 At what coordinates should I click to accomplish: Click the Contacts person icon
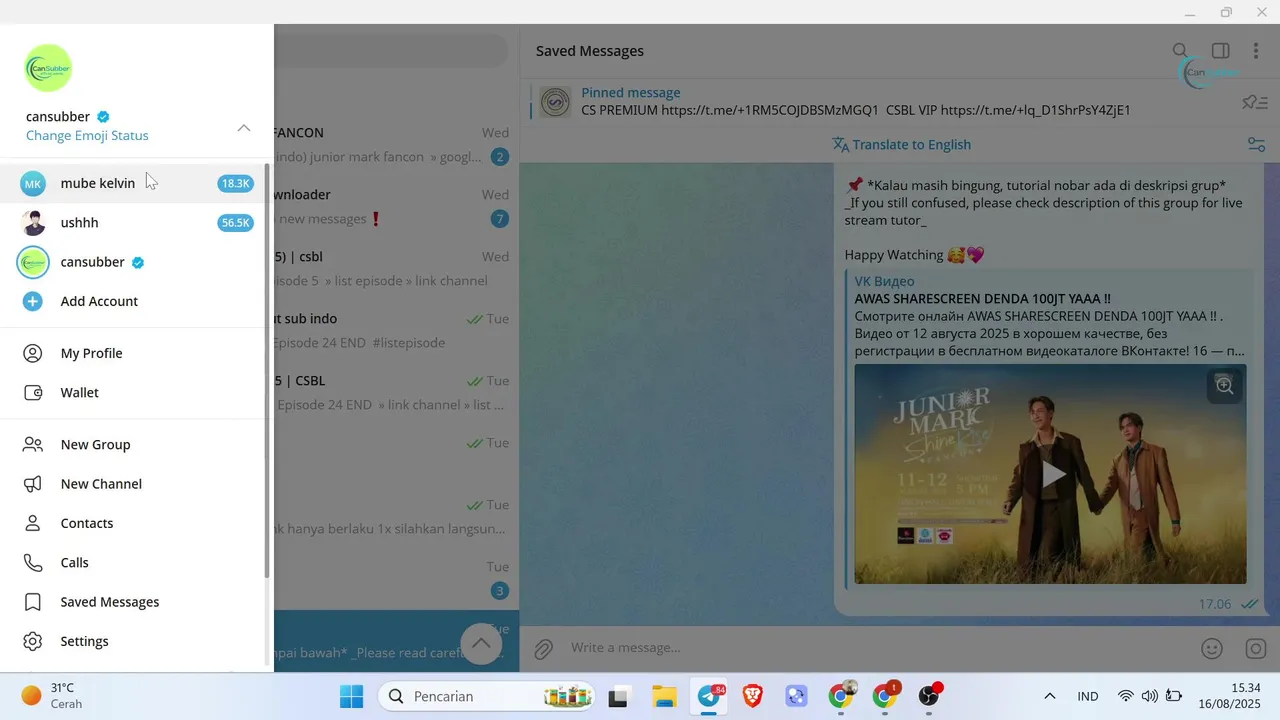[x=33, y=523]
